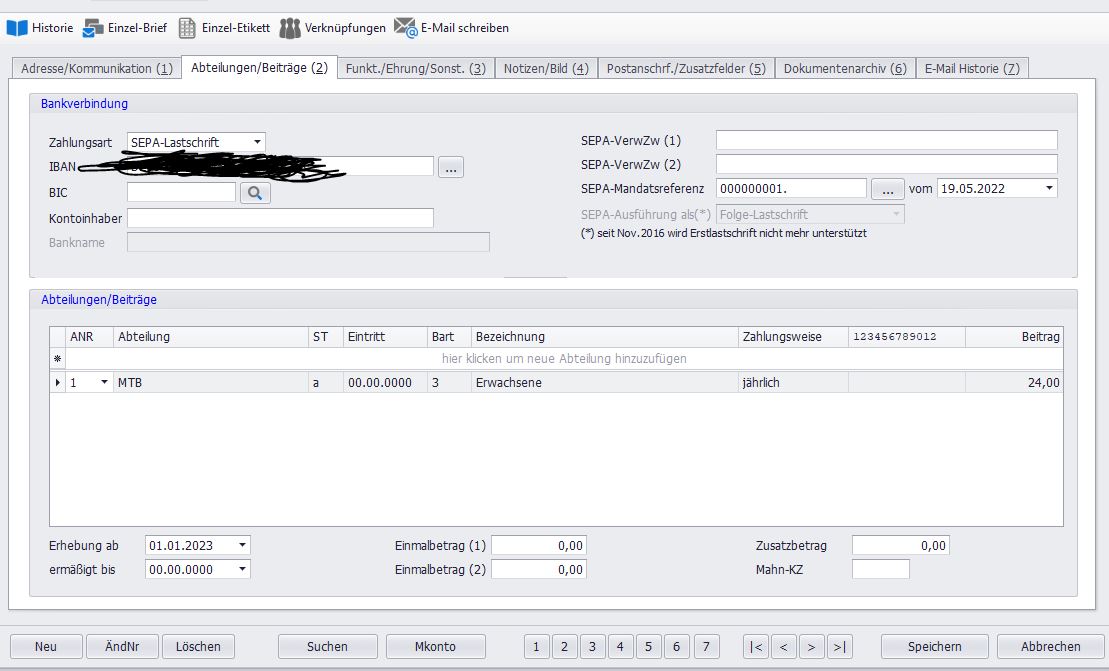Open the Historie book icon

point(17,28)
